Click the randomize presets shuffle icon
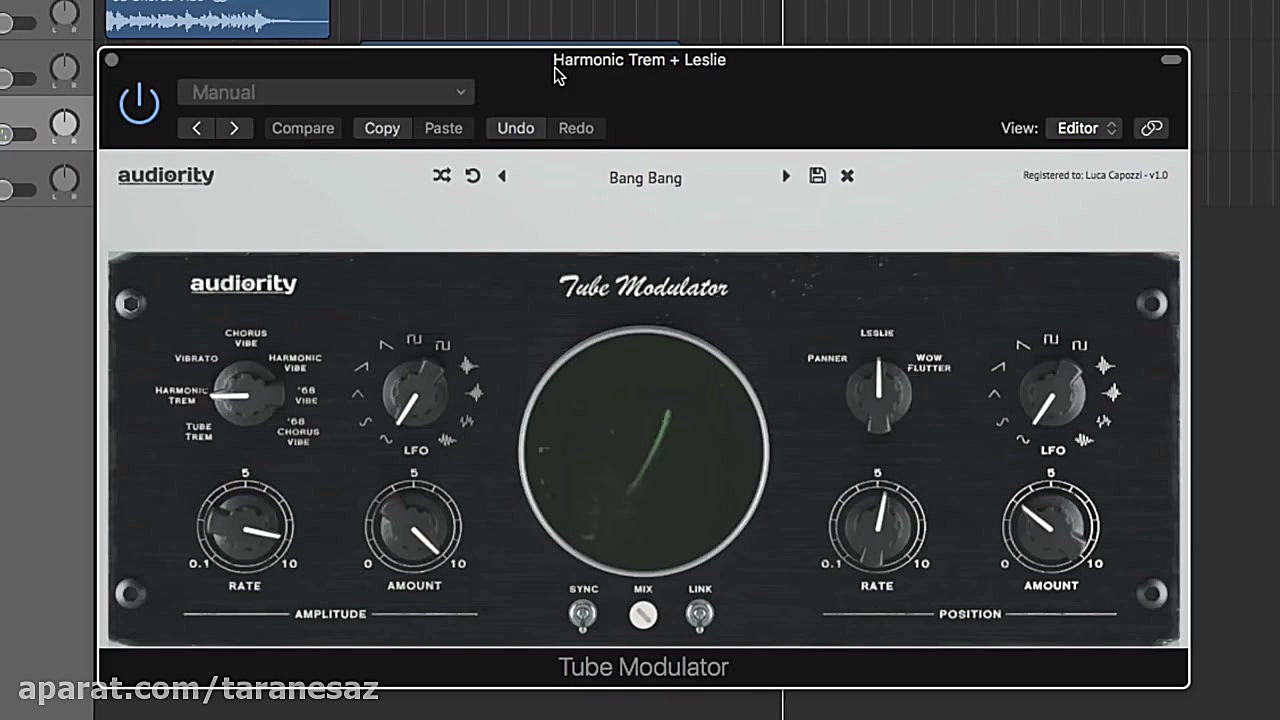Image resolution: width=1280 pixels, height=720 pixels. [x=442, y=175]
